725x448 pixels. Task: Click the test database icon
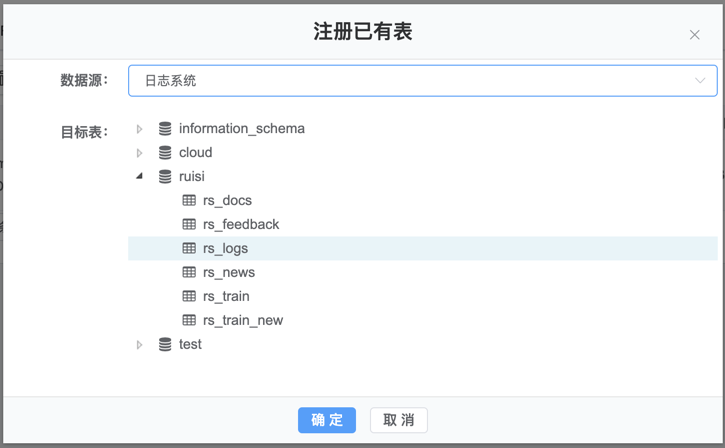tap(165, 345)
